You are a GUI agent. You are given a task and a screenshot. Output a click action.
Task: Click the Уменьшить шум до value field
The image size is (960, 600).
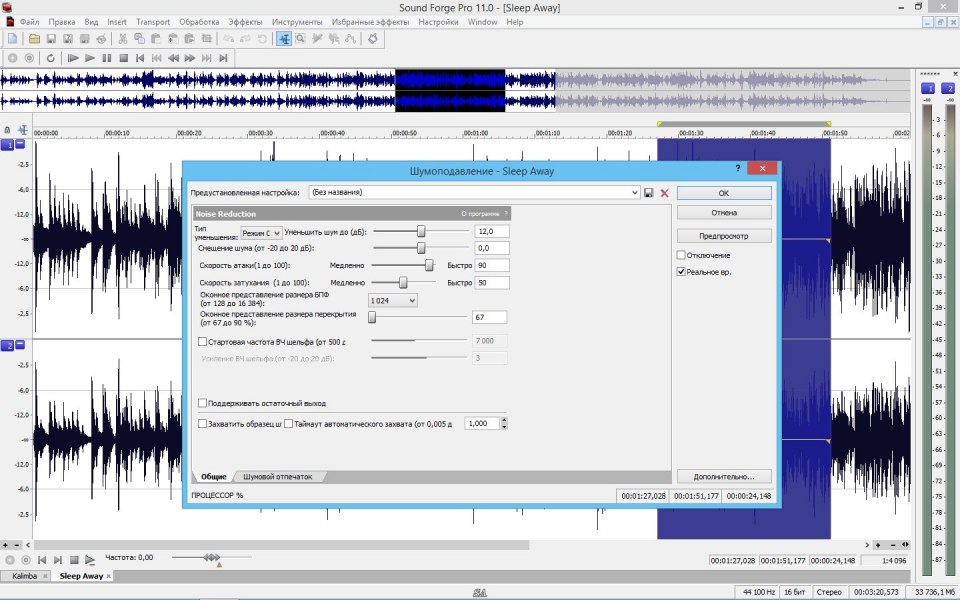(x=491, y=230)
